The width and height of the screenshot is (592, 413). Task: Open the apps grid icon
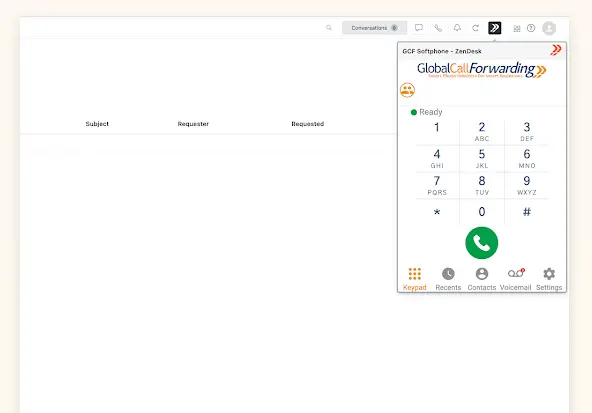click(517, 28)
